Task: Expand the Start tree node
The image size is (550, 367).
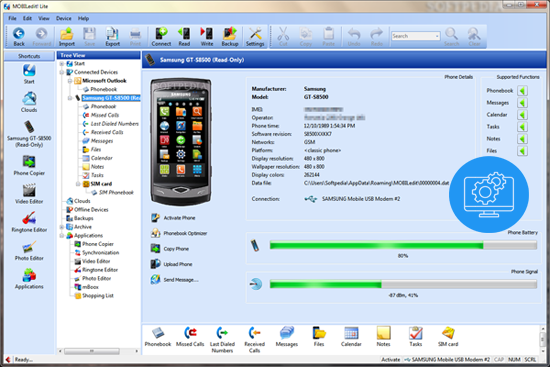Action: pyautogui.click(x=62, y=64)
